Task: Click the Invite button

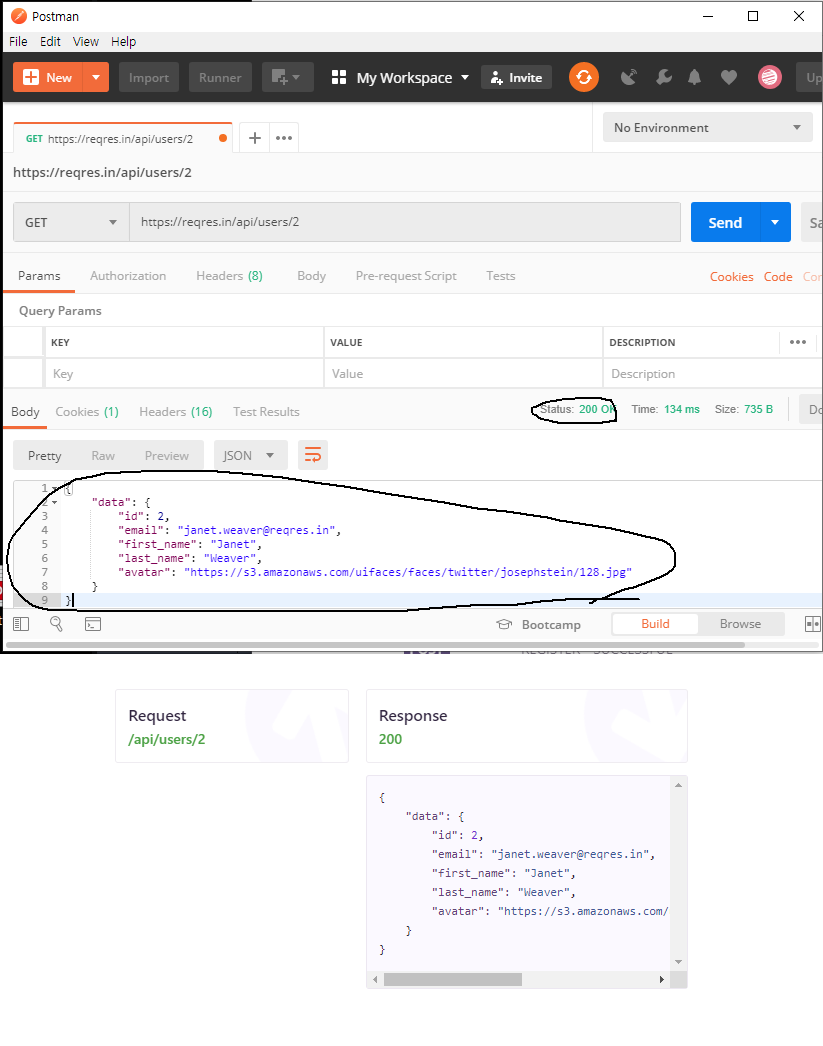Action: (517, 77)
